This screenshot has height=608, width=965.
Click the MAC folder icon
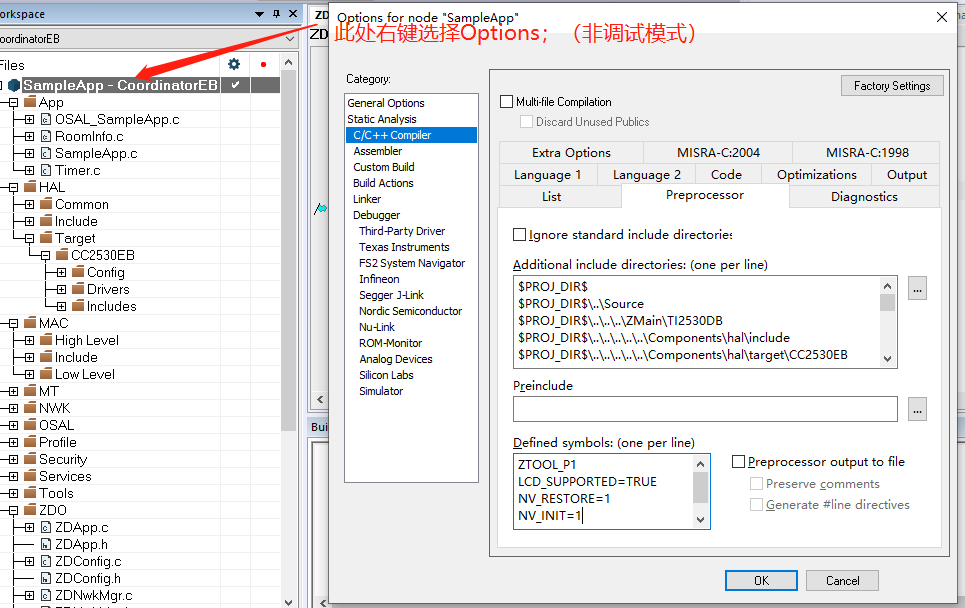[x=30, y=323]
